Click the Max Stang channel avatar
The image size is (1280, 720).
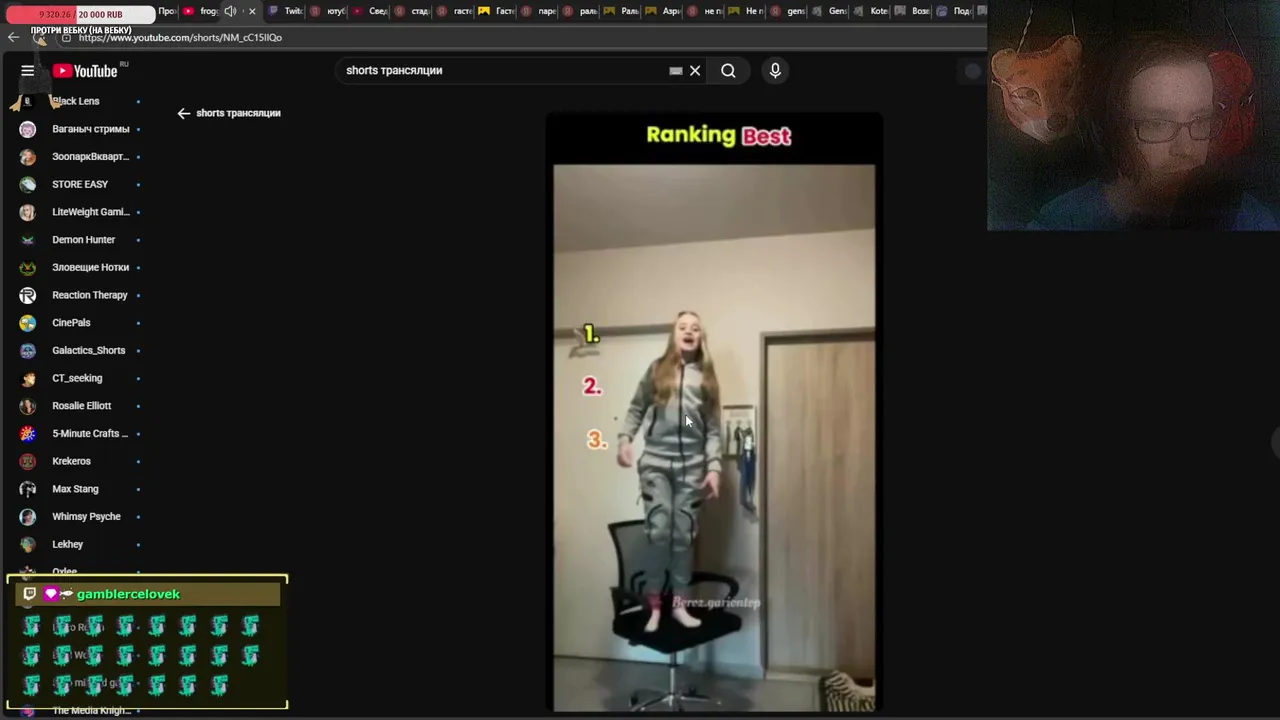coord(28,489)
